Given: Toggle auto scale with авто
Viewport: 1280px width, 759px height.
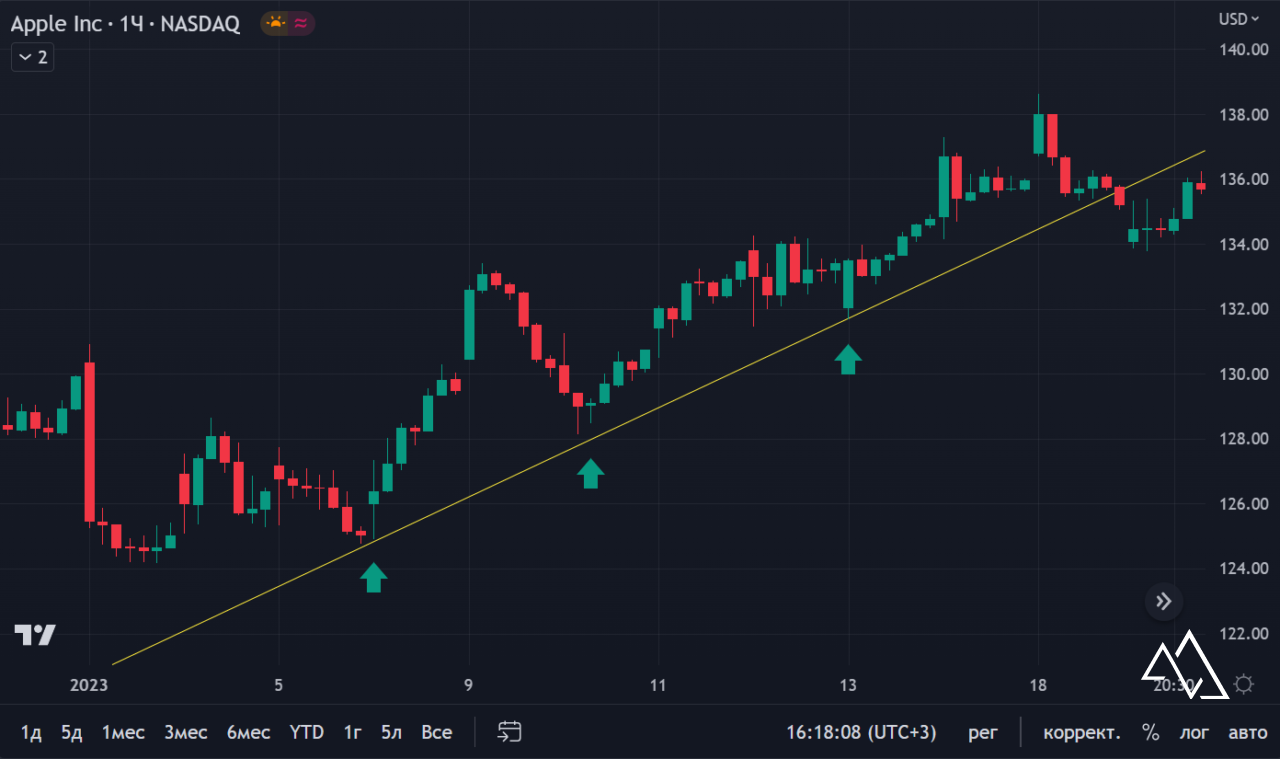Looking at the screenshot, I should tap(1246, 732).
